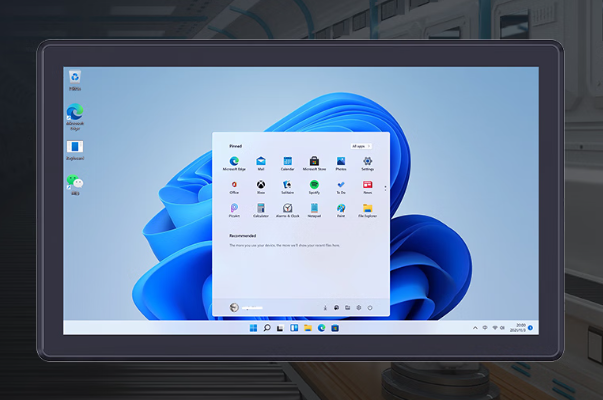Select the Recycle Bin desktop icon
Image resolution: width=603 pixels, height=400 pixels.
(x=74, y=78)
